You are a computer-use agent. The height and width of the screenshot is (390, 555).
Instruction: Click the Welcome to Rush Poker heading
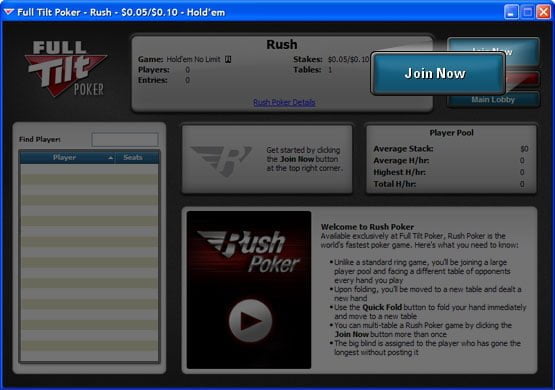pyautogui.click(x=367, y=227)
